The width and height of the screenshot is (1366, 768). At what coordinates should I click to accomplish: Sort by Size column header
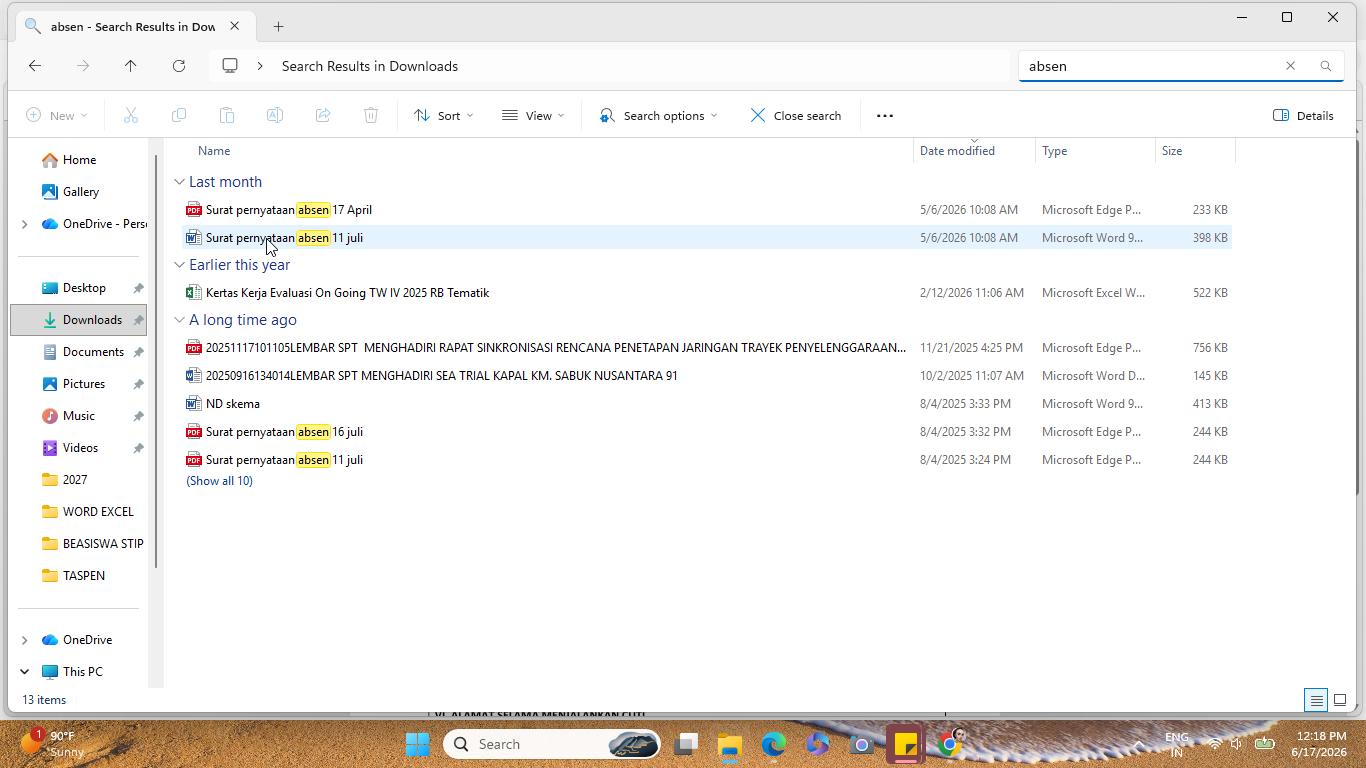[x=1171, y=151]
